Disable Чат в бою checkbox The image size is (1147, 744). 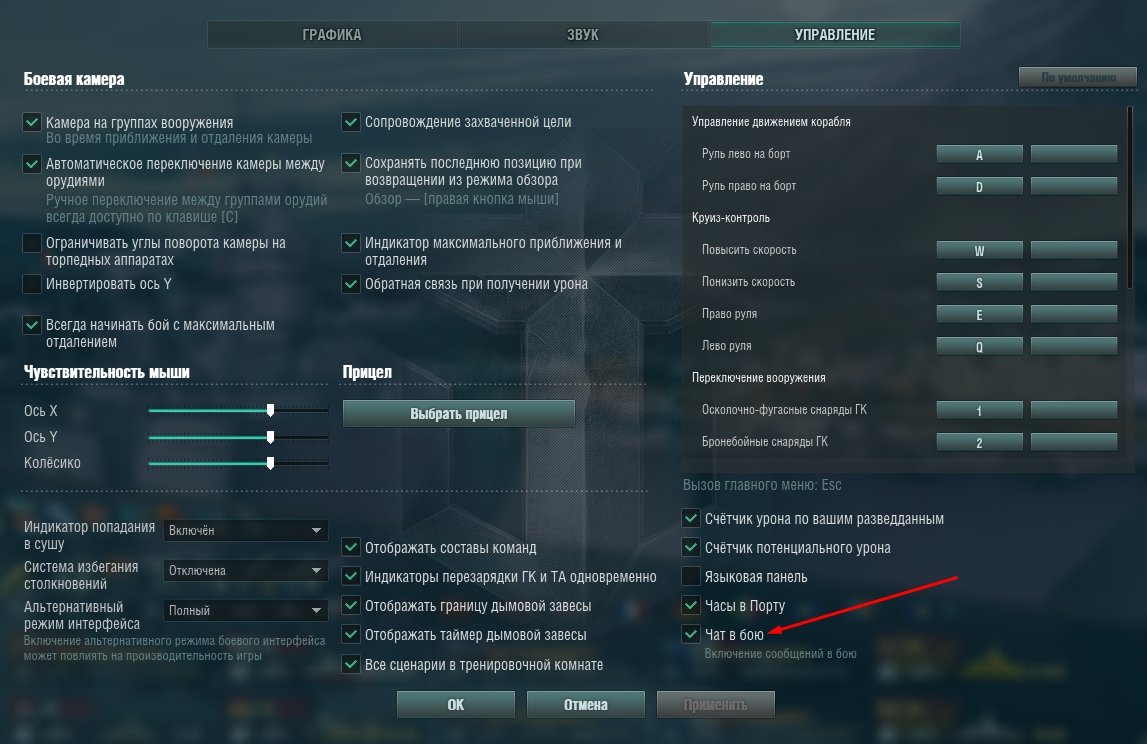691,634
